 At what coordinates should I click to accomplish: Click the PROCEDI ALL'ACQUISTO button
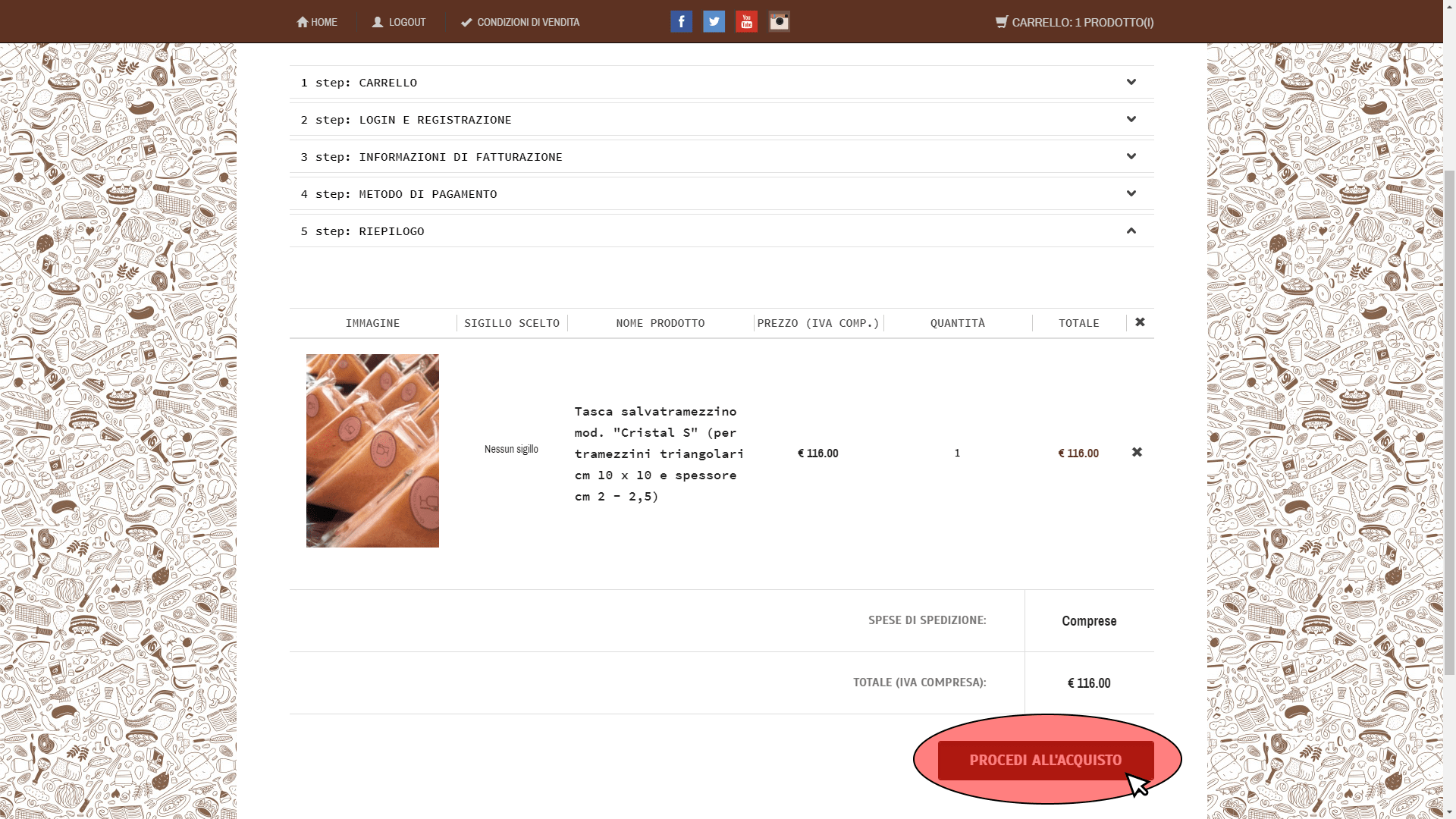(1046, 760)
